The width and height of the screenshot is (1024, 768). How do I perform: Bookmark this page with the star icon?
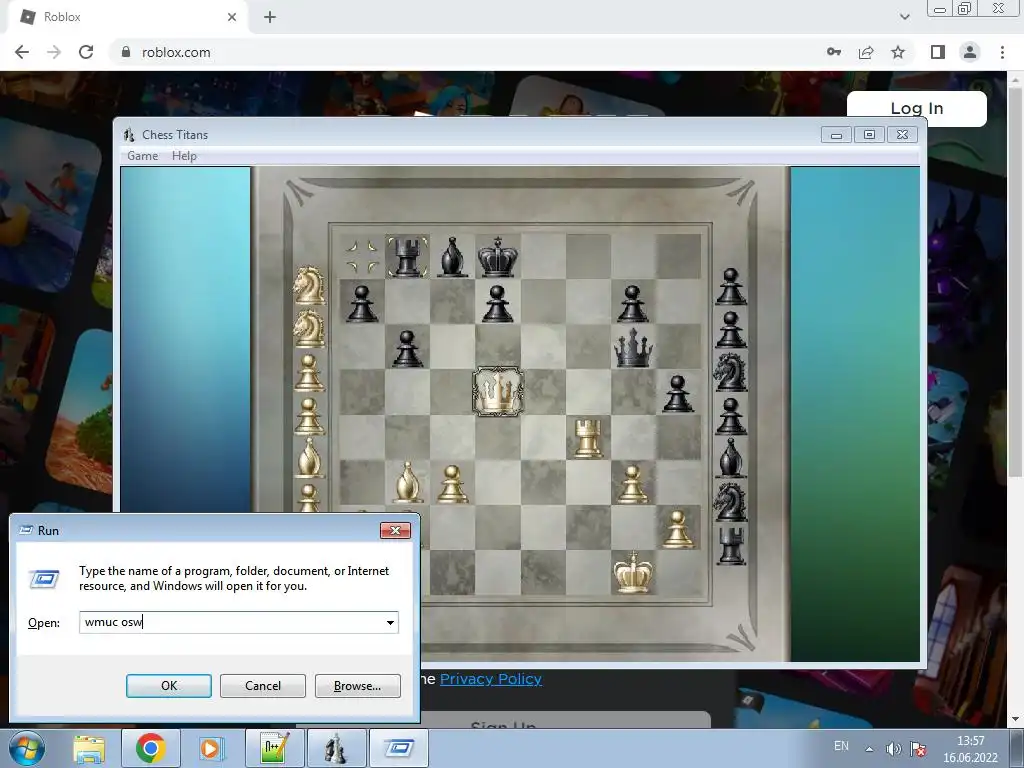[x=899, y=52]
